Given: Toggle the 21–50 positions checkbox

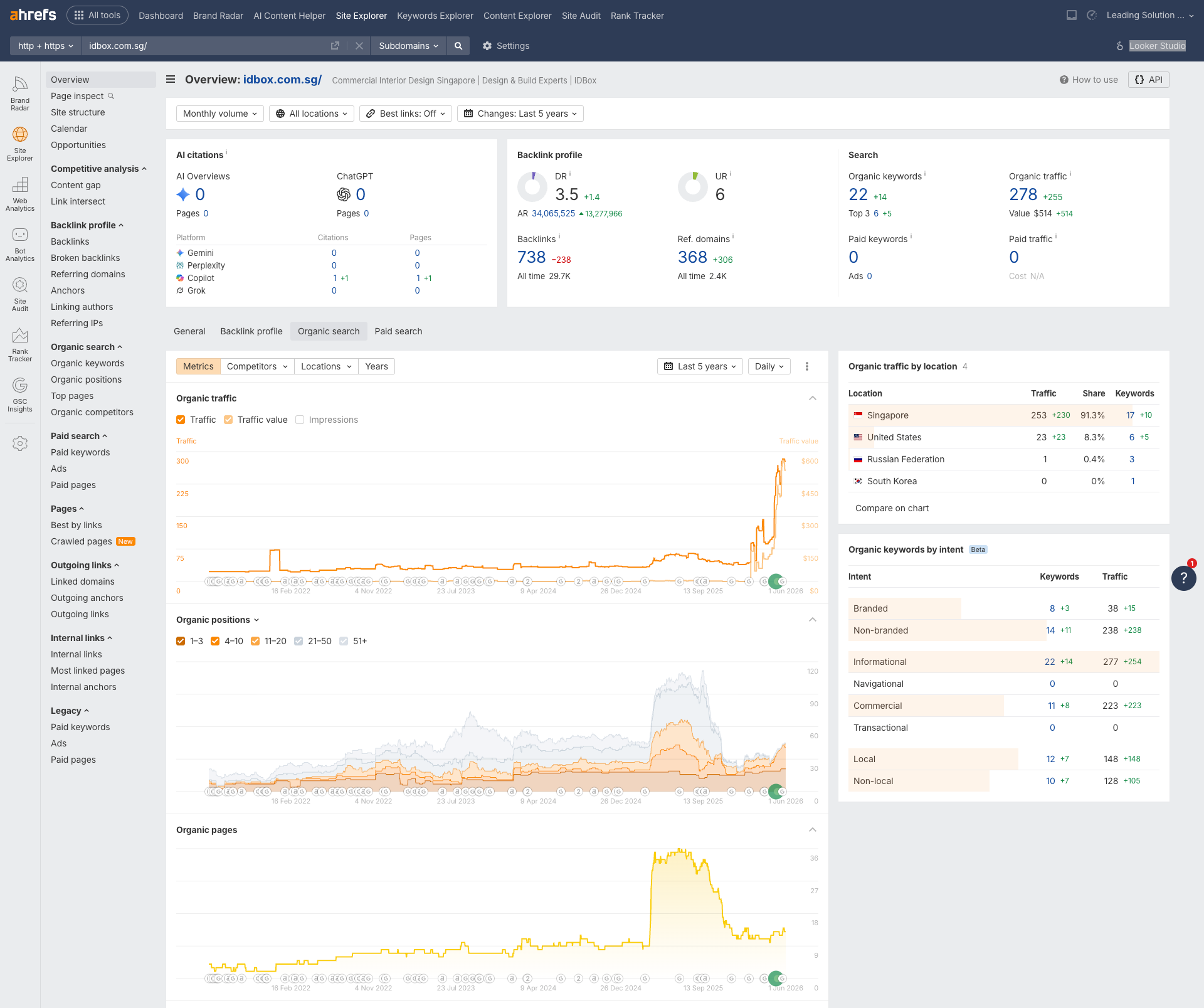Looking at the screenshot, I should [298, 641].
